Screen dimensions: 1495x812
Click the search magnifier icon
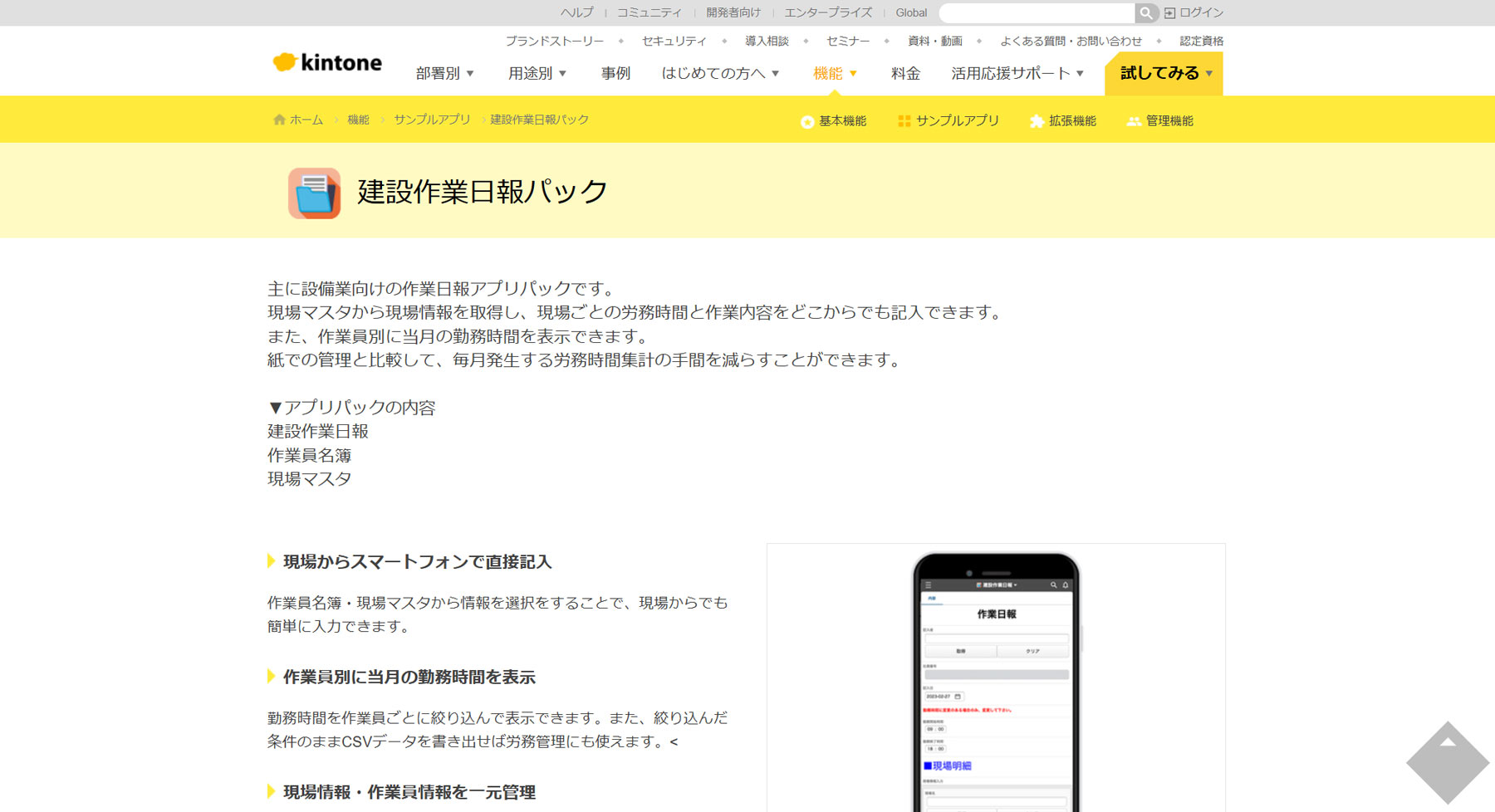click(1146, 12)
